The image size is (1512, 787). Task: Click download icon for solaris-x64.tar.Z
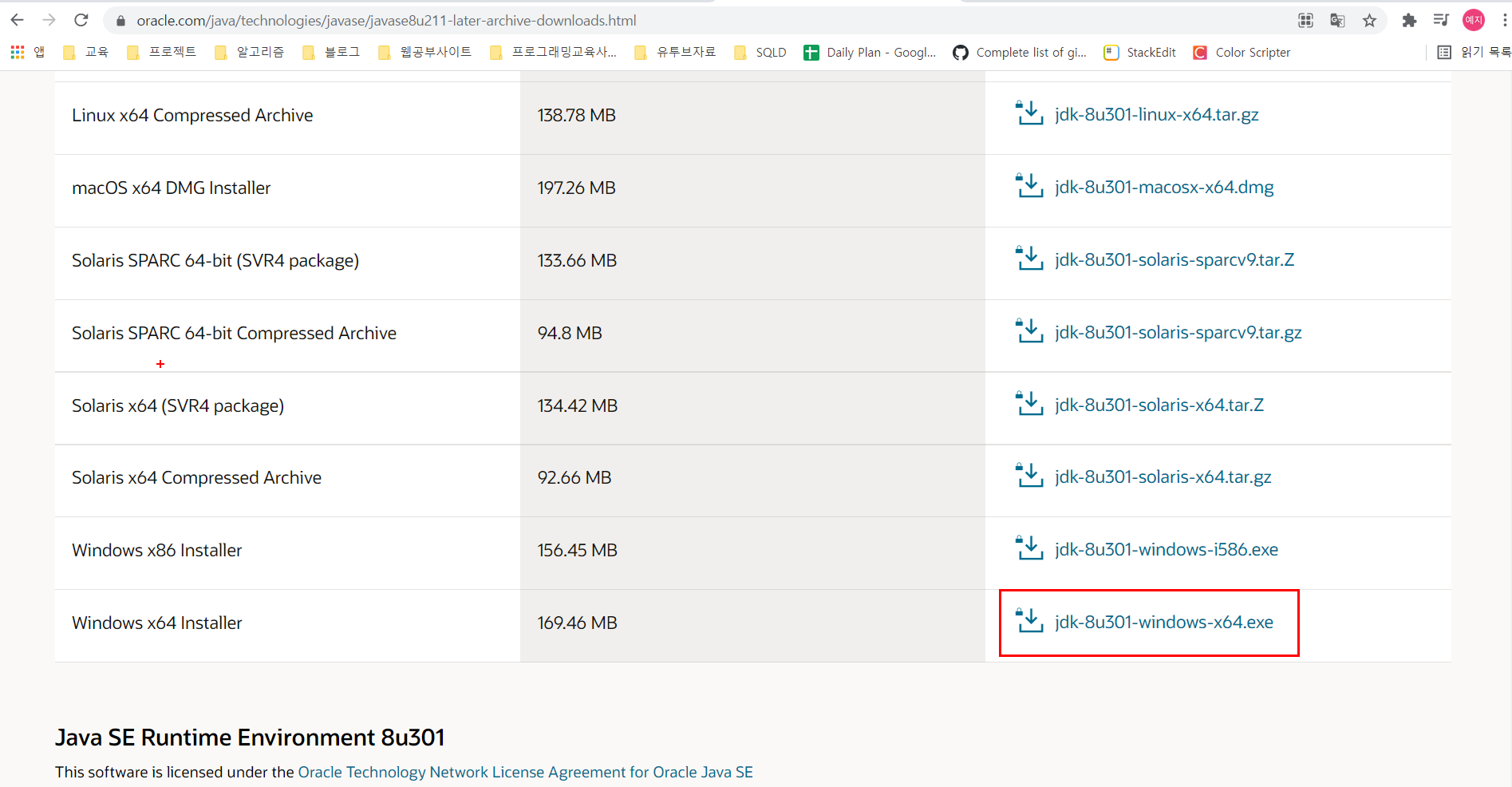pyautogui.click(x=1029, y=403)
